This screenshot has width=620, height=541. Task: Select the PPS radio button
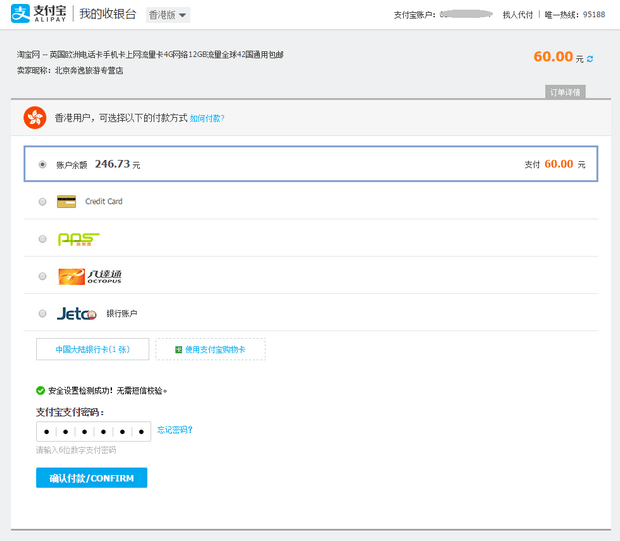(42, 239)
